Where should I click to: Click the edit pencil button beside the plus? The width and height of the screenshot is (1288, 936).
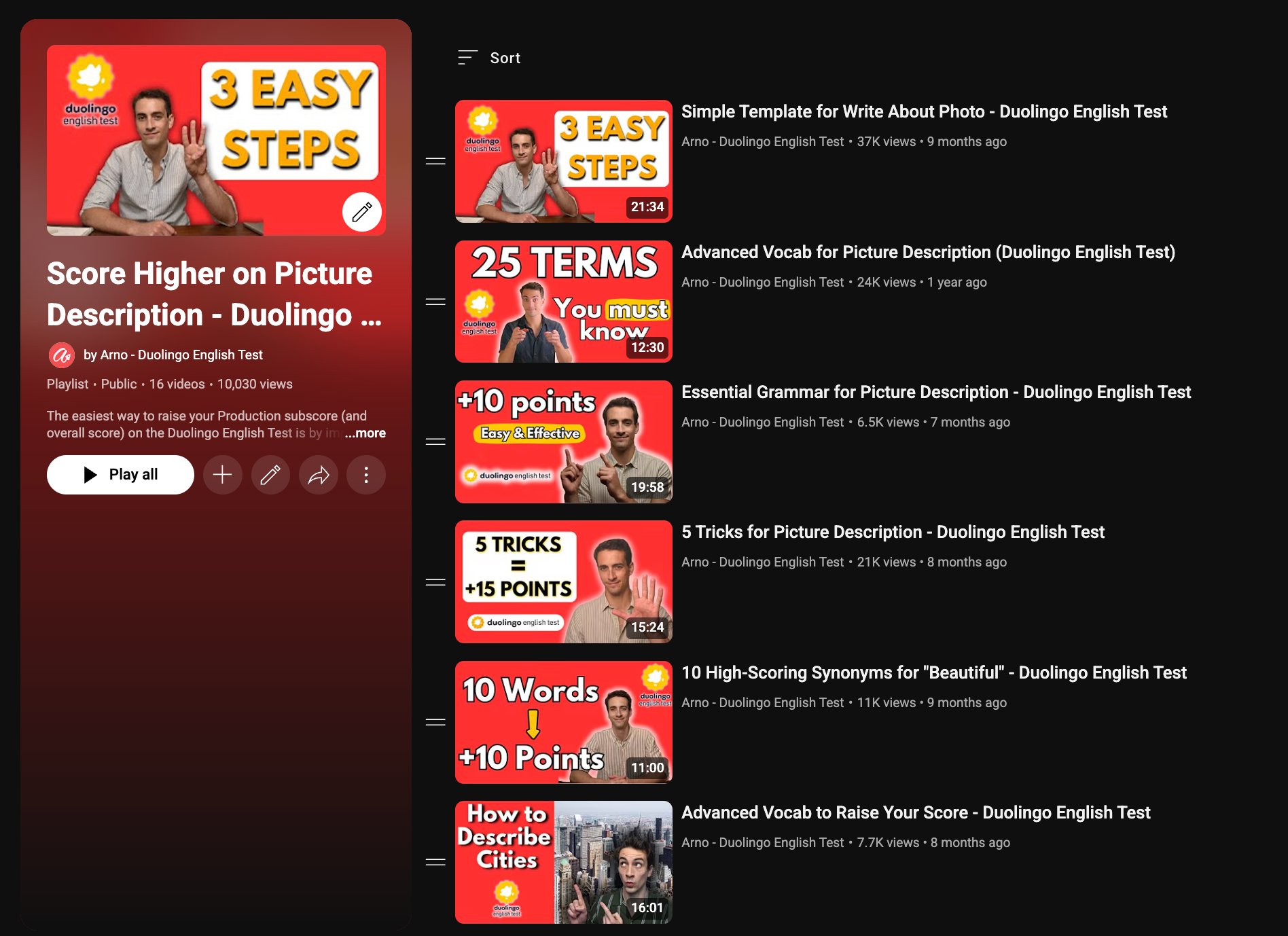pos(270,475)
